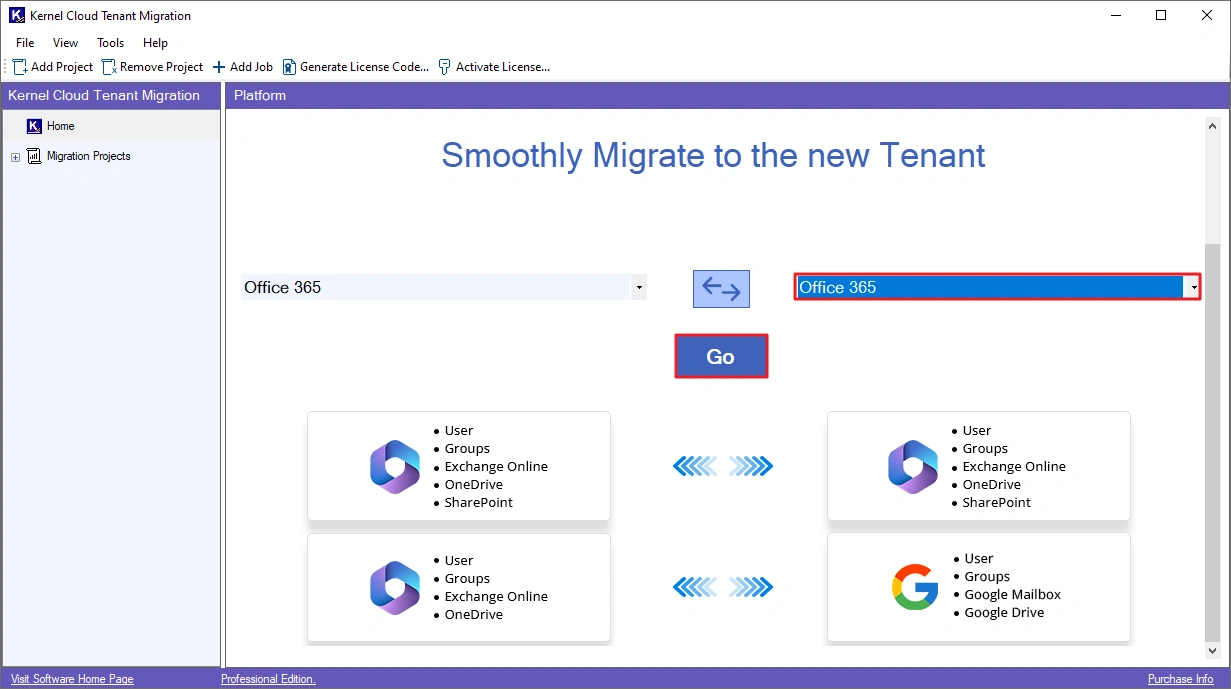Click the Professional Edition link

tap(268, 679)
